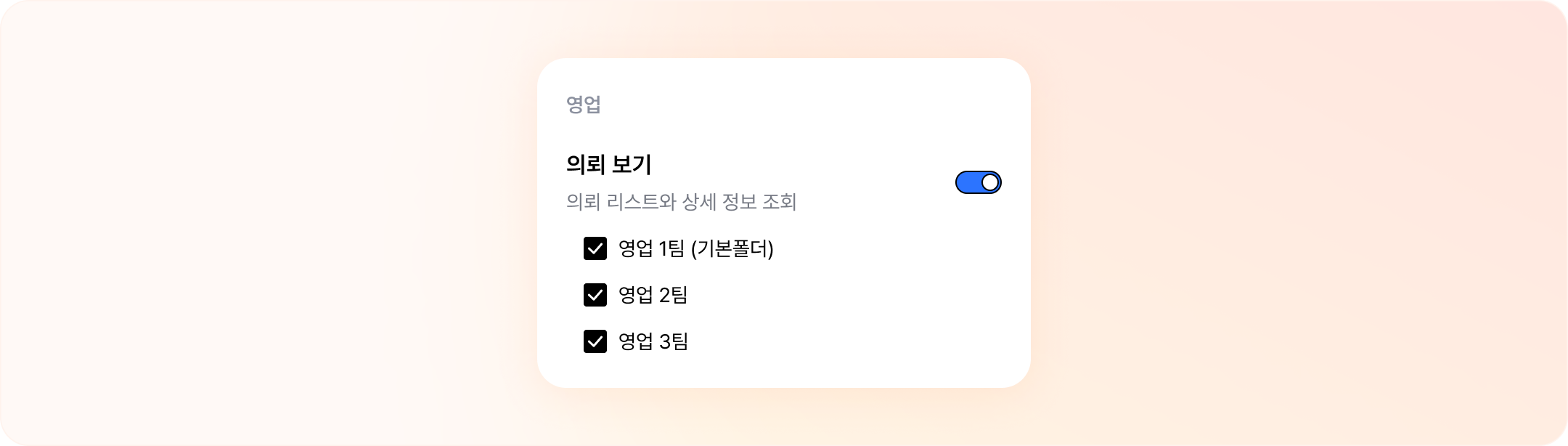Click the checkmark icon beside 영업 3팀
The width and height of the screenshot is (1568, 446).
point(595,341)
